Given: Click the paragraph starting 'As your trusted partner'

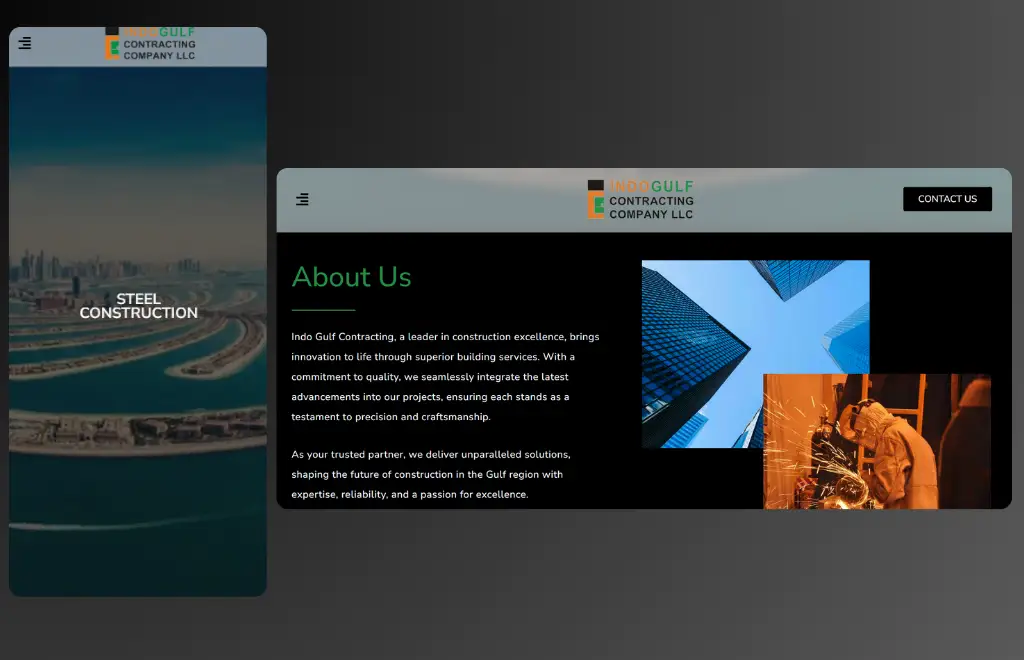Looking at the screenshot, I should pyautogui.click(x=430, y=474).
